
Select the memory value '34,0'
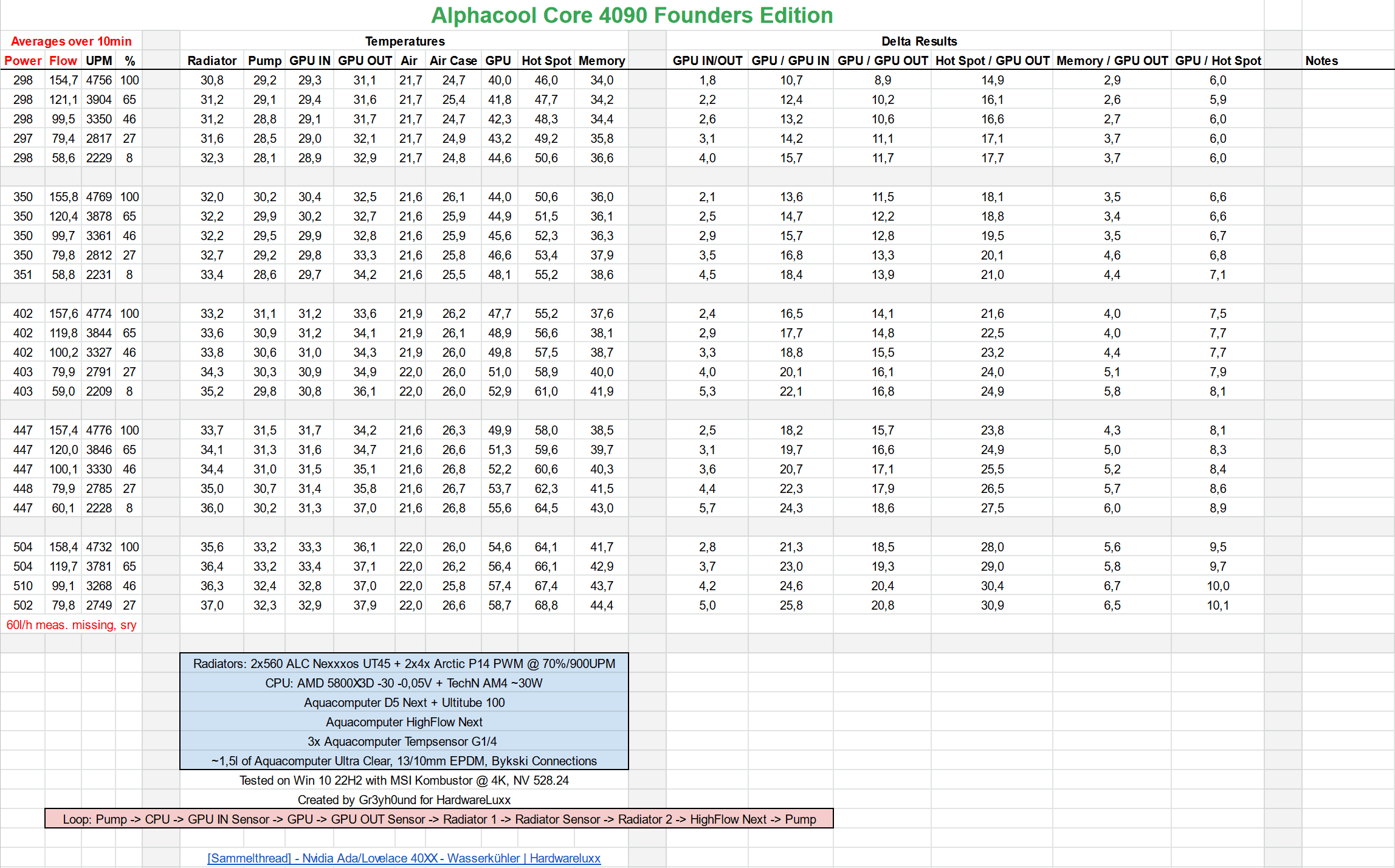602,80
